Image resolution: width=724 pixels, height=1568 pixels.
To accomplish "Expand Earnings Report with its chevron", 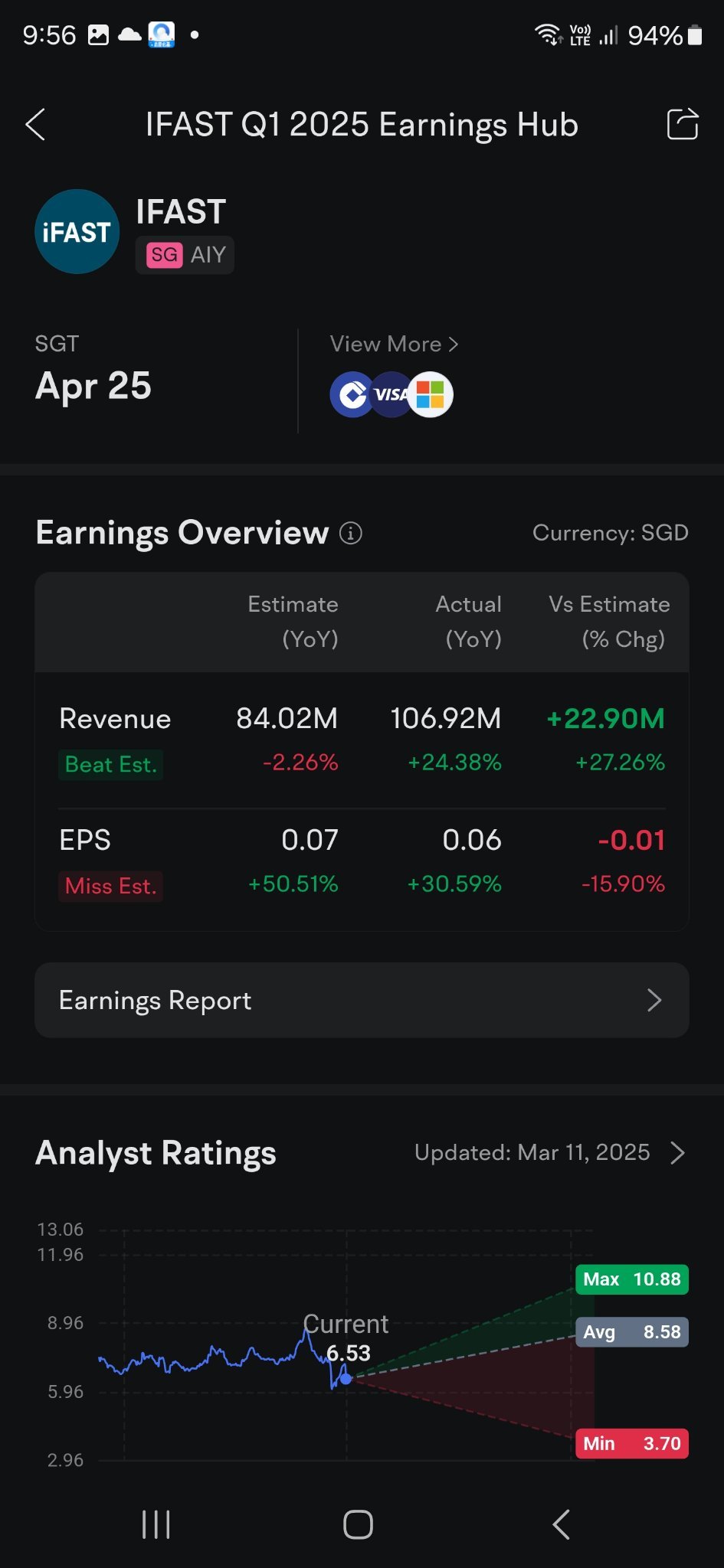I will (x=654, y=1000).
